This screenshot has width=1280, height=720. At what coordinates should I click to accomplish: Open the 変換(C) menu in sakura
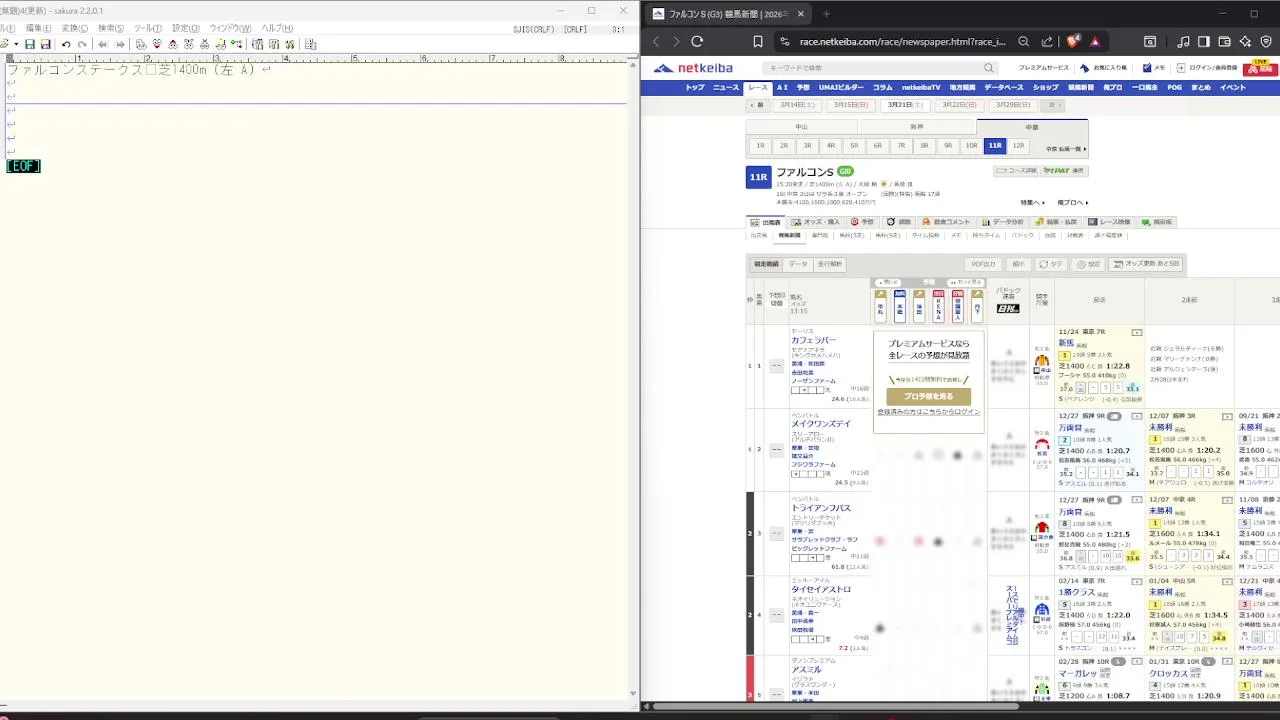(75, 29)
